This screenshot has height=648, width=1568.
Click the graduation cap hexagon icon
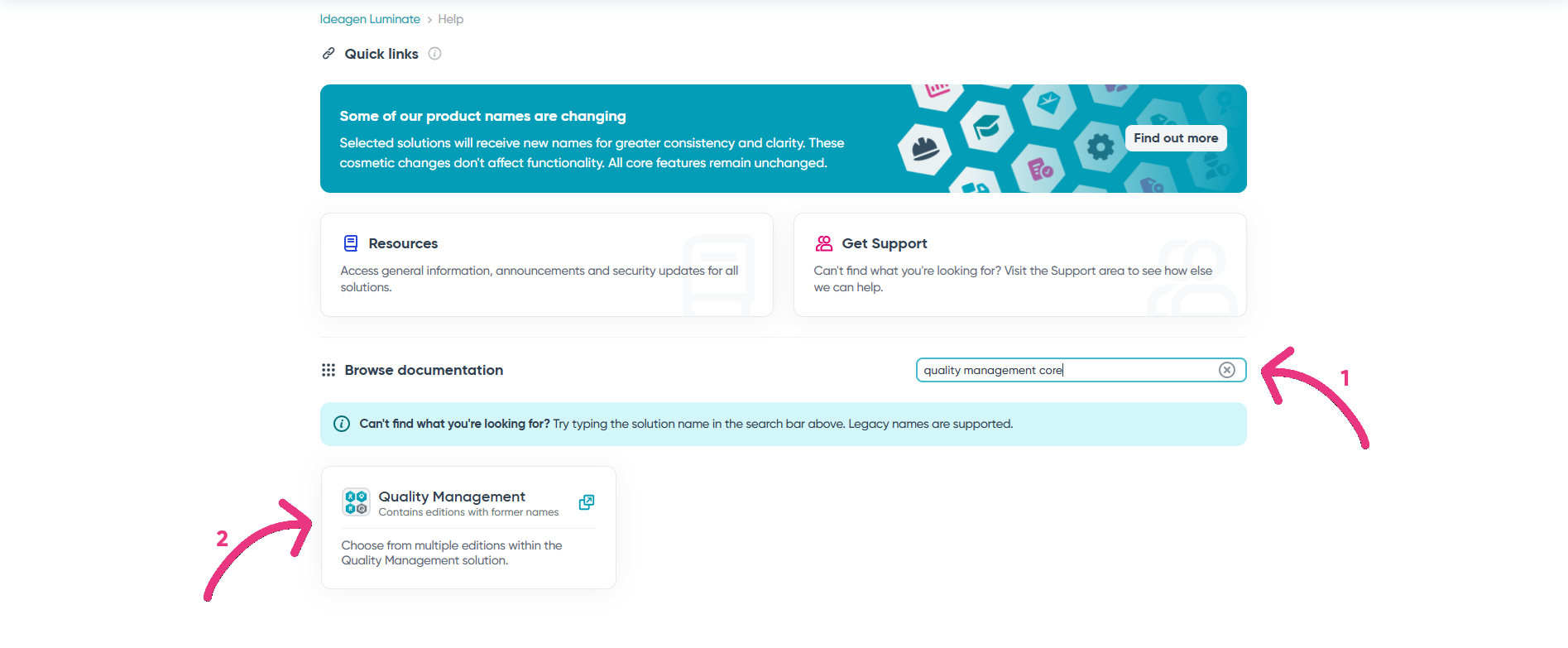[x=986, y=127]
